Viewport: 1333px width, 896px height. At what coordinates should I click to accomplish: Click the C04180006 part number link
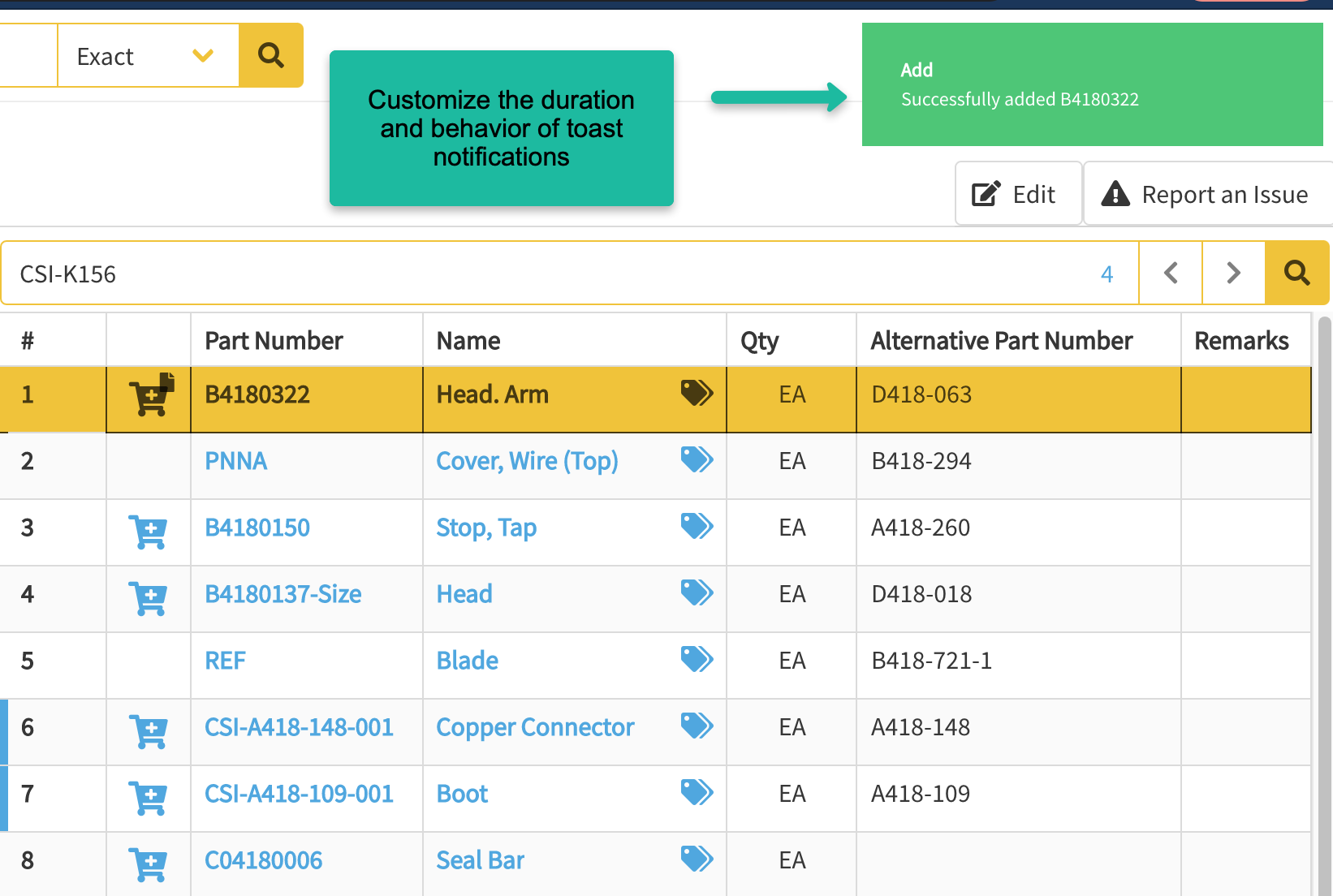pyautogui.click(x=263, y=860)
